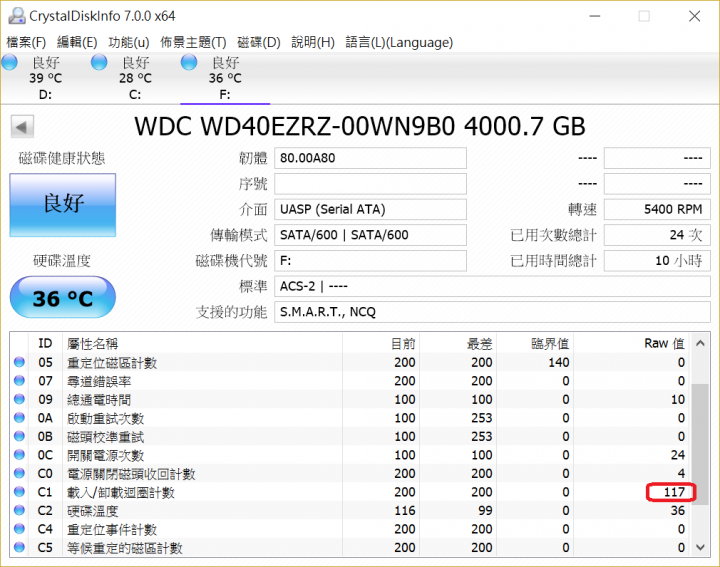Screen dimensions: 720x567
Task: Switch to the D: drive tab
Action: coord(45,79)
